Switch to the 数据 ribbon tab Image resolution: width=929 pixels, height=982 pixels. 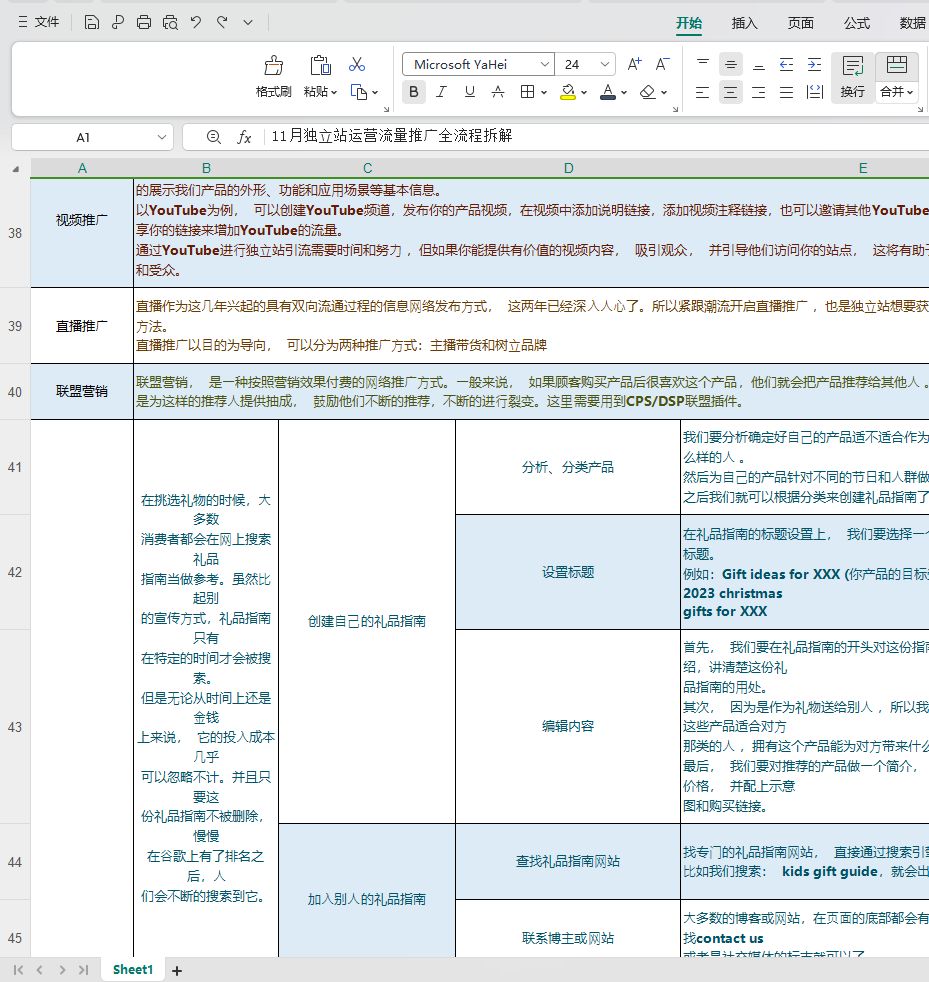(x=912, y=23)
